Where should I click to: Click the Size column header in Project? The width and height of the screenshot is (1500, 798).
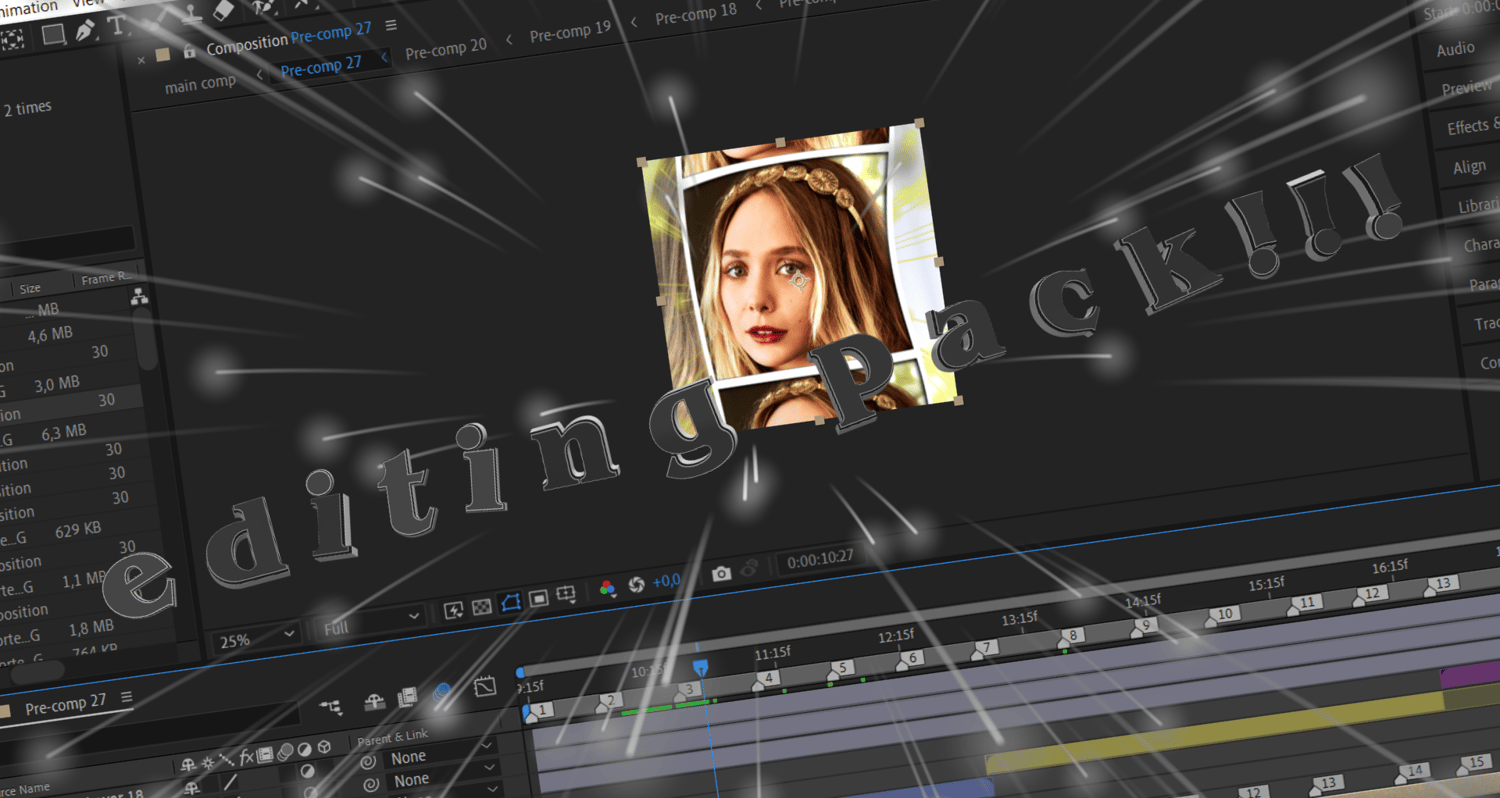click(x=30, y=288)
